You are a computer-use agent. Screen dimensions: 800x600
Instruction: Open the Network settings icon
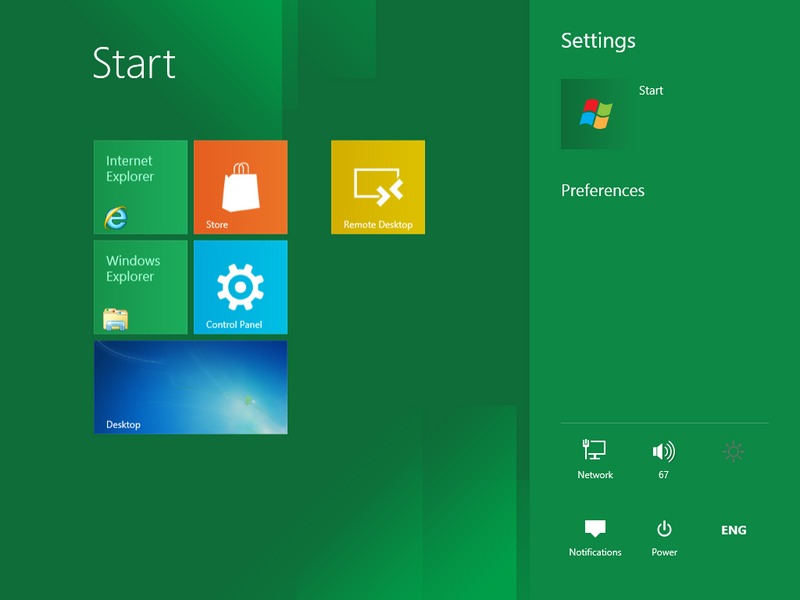pos(595,459)
